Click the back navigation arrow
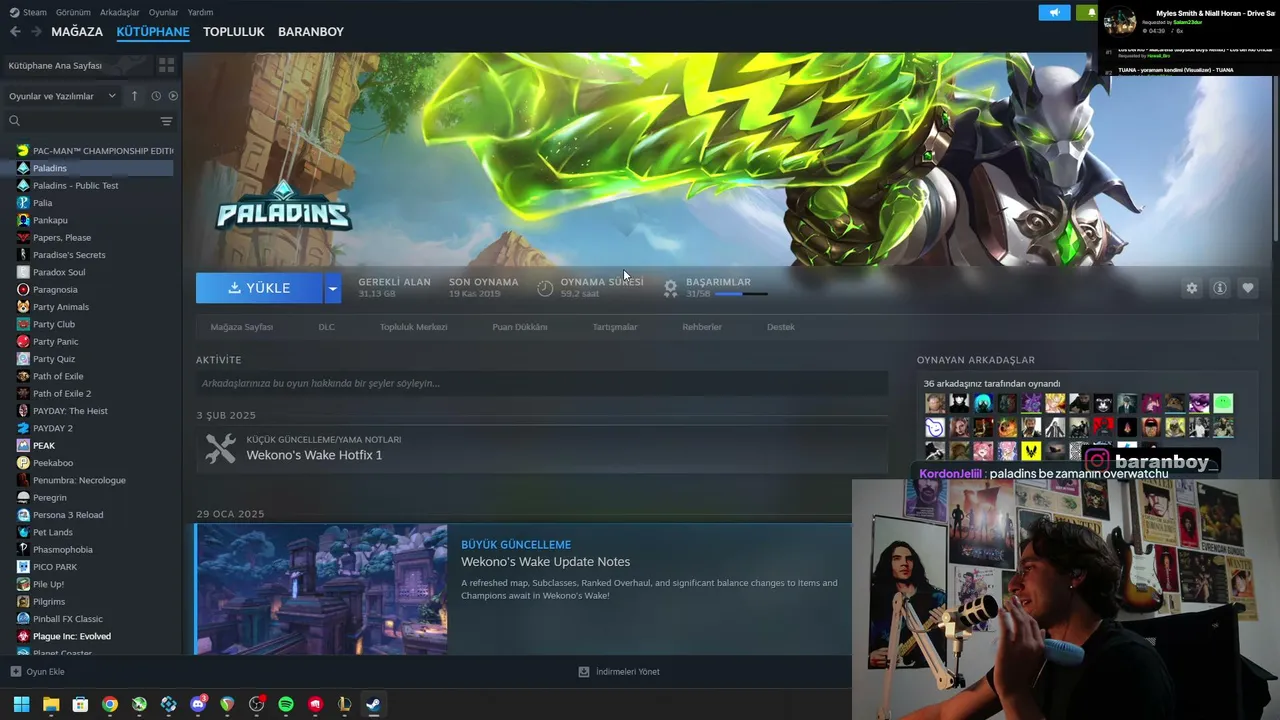Screen dimensions: 1280x720 pyautogui.click(x=15, y=32)
